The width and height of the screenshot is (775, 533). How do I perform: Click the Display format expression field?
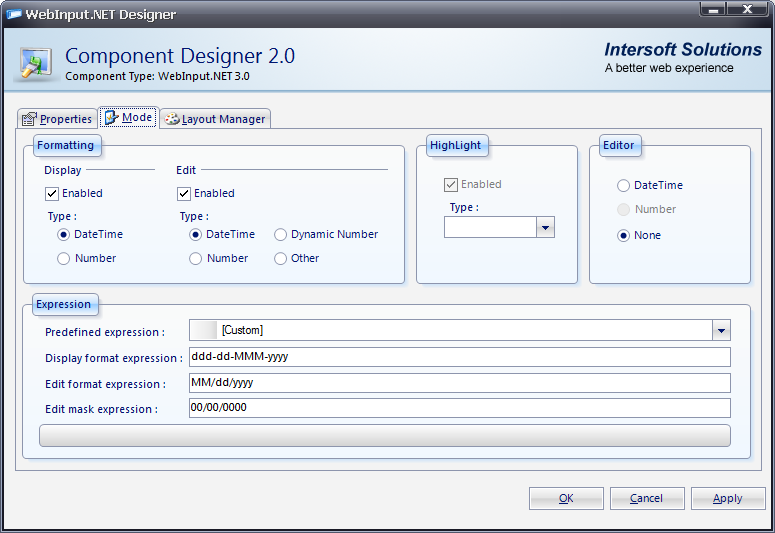coord(459,357)
